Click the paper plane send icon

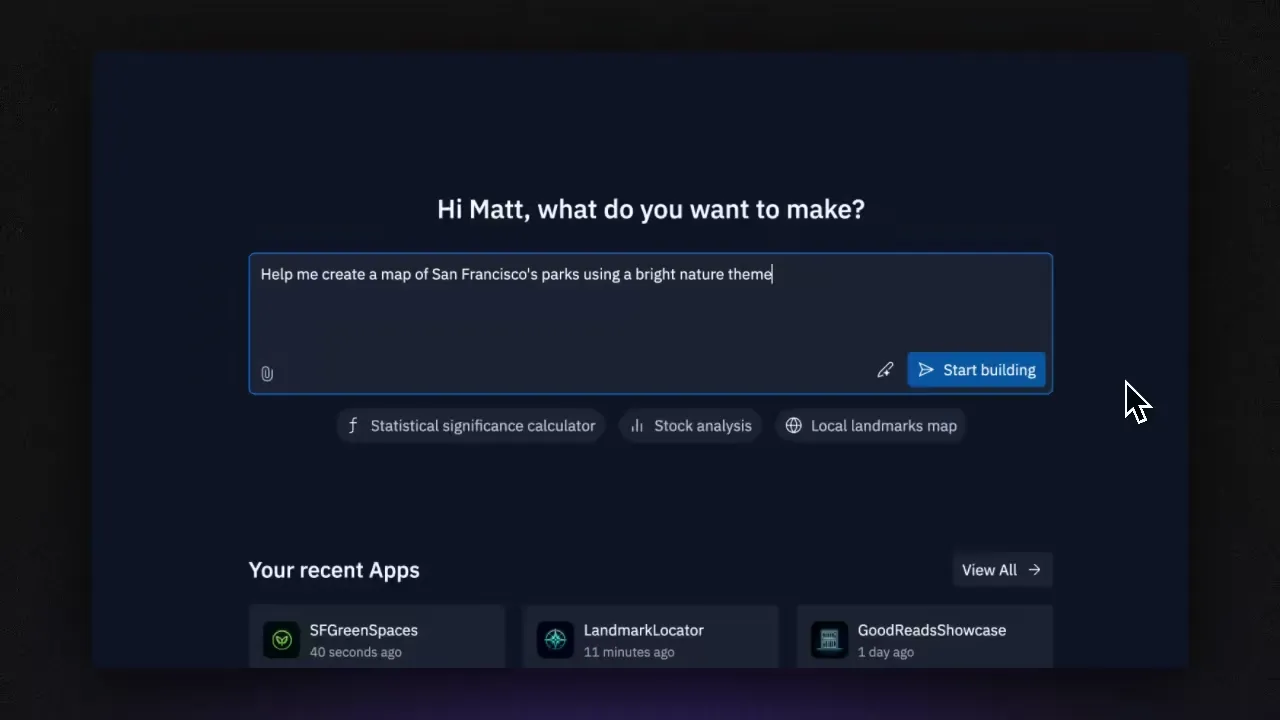926,370
